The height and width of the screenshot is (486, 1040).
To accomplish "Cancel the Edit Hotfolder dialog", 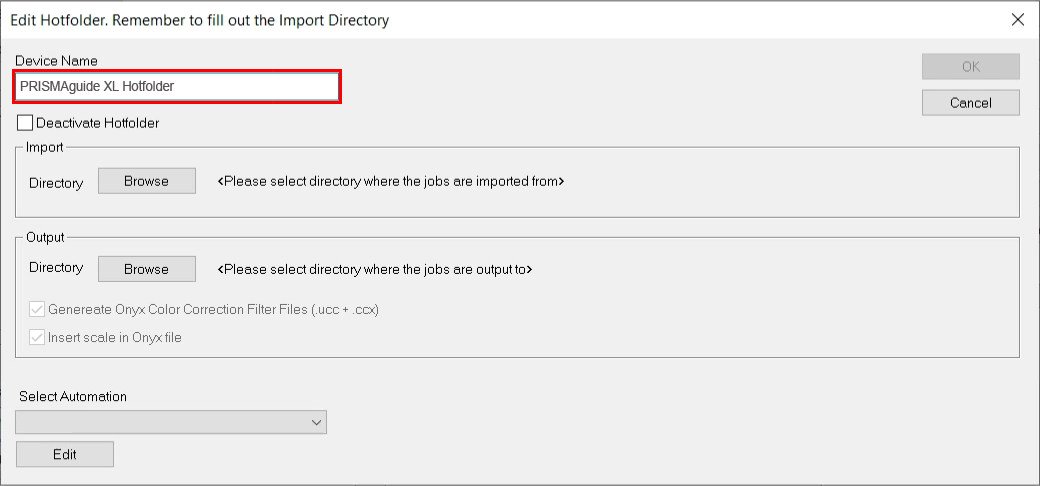I will click(x=970, y=103).
